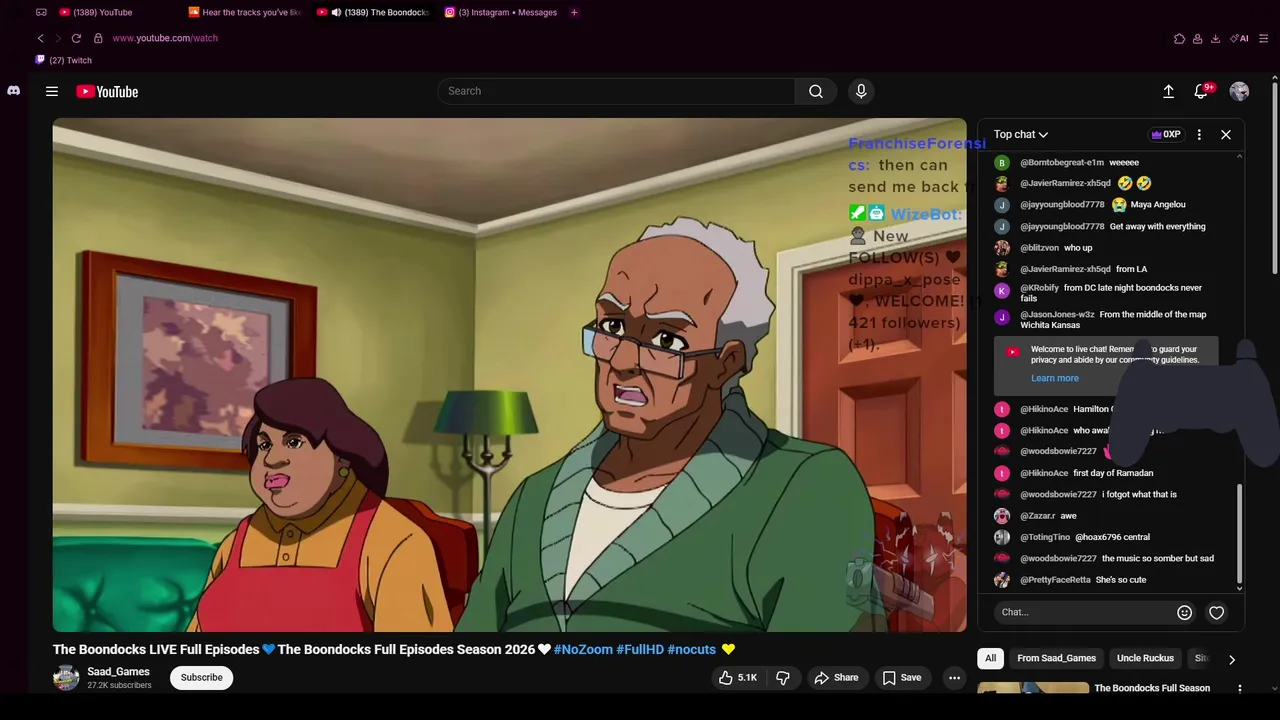Reload the page with the refresh icon
Image resolution: width=1280 pixels, height=720 pixels.
(x=76, y=38)
